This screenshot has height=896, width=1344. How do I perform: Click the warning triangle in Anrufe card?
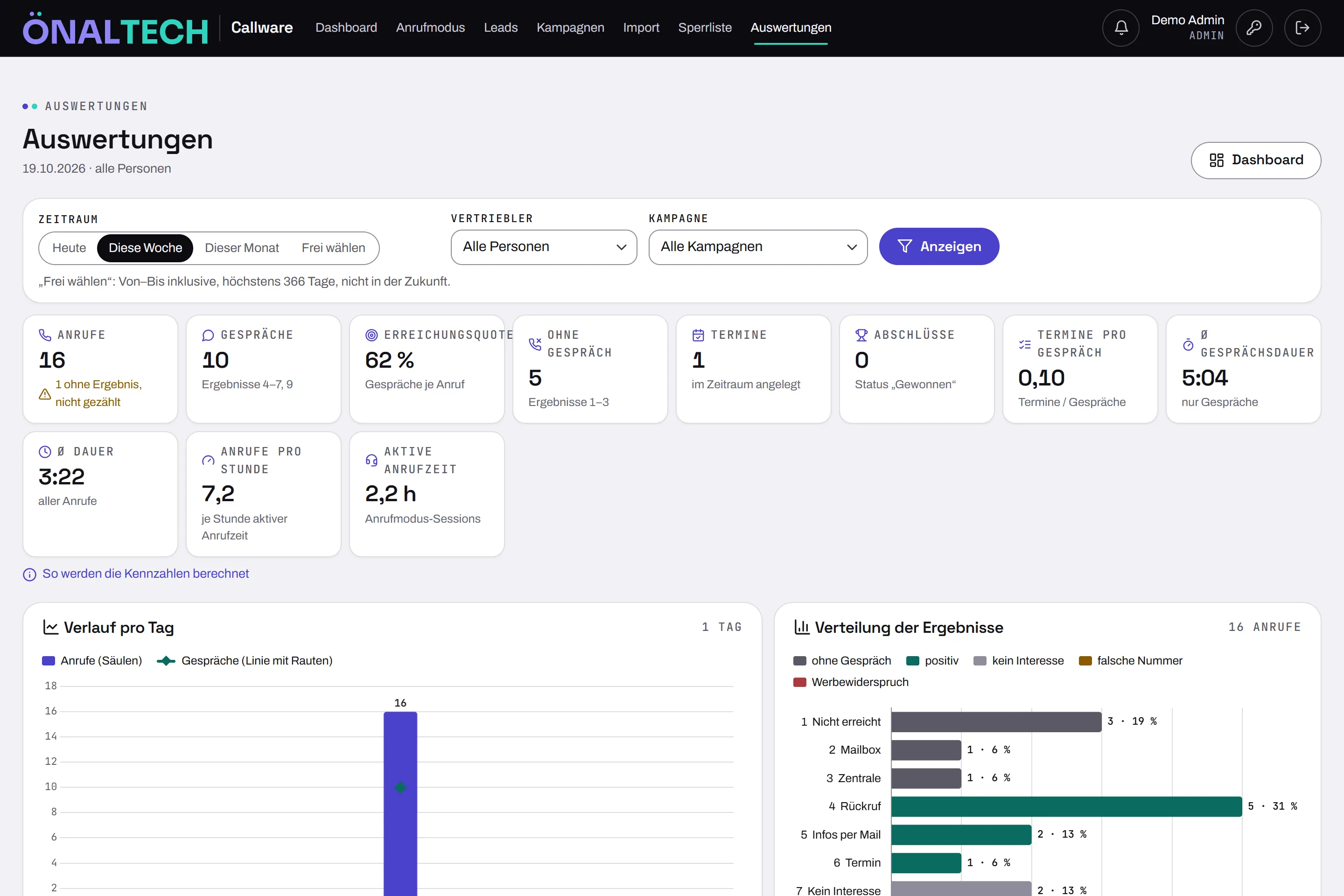click(x=45, y=394)
